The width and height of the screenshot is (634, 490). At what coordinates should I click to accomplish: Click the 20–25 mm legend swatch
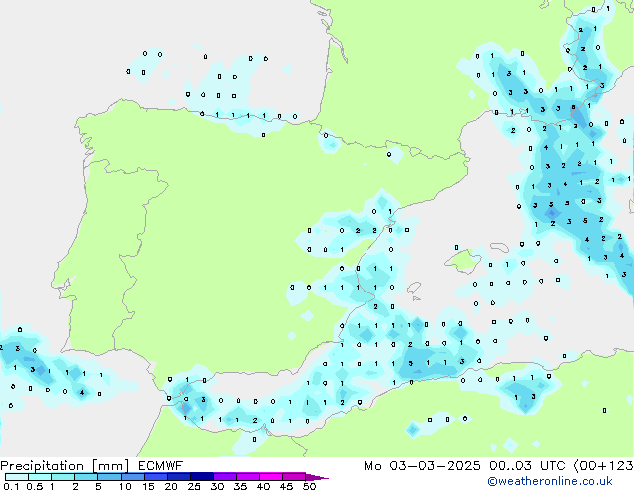point(178,477)
